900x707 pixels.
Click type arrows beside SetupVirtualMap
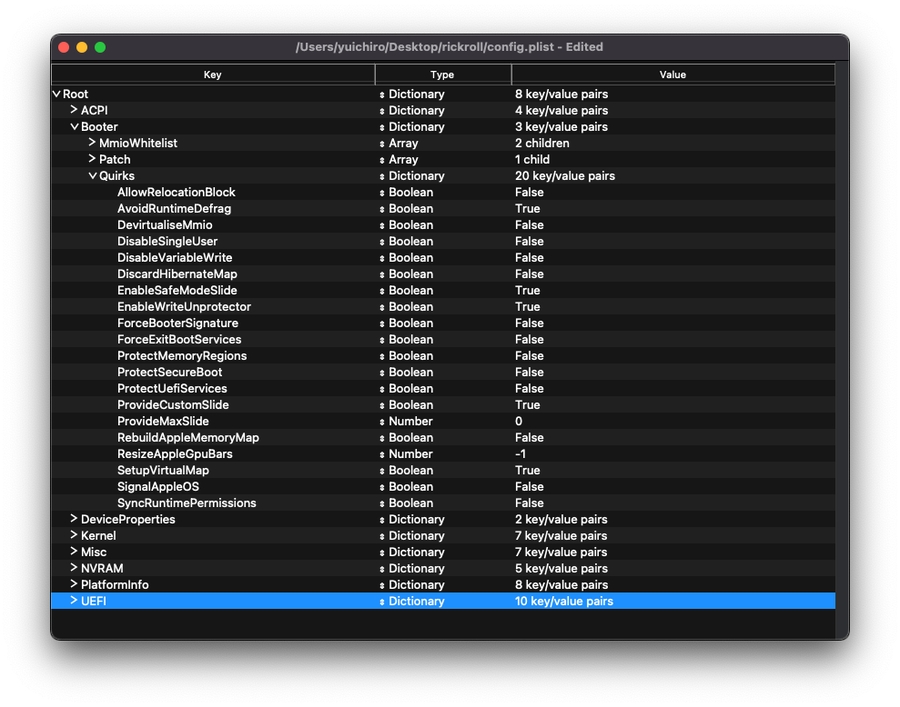tap(382, 471)
